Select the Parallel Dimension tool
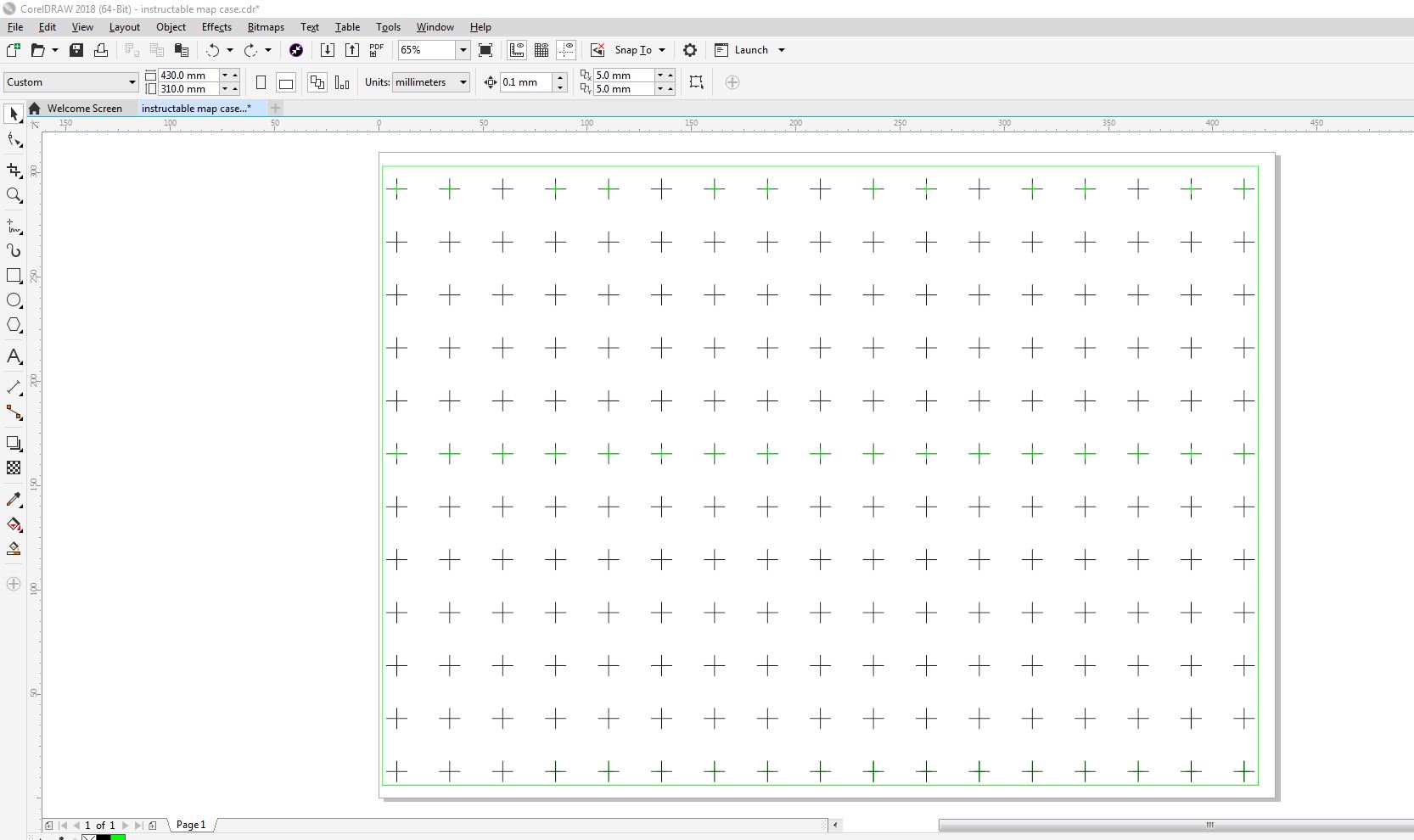This screenshot has width=1414, height=840. pyautogui.click(x=14, y=388)
